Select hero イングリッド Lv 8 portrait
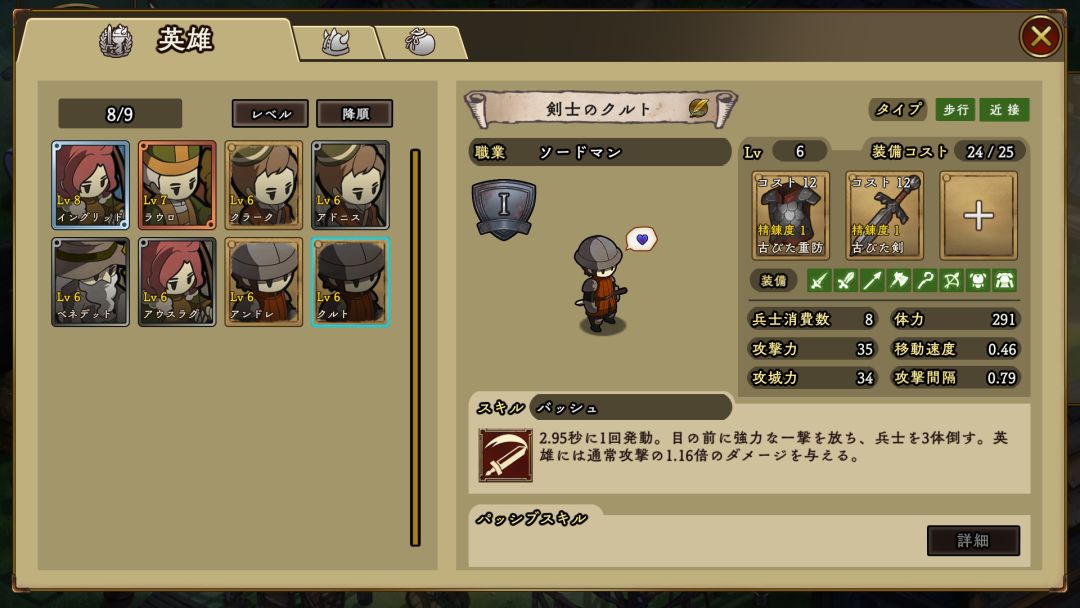 pyautogui.click(x=90, y=185)
